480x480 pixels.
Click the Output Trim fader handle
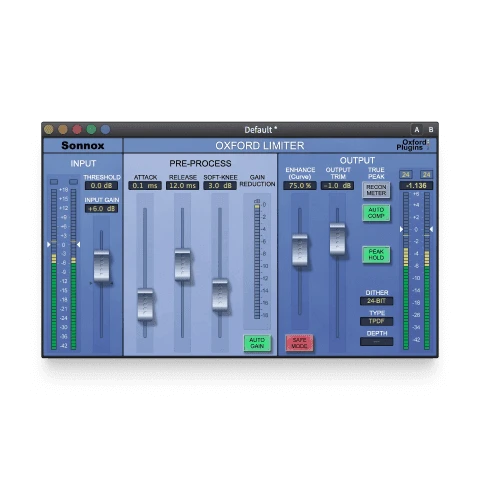click(x=337, y=239)
